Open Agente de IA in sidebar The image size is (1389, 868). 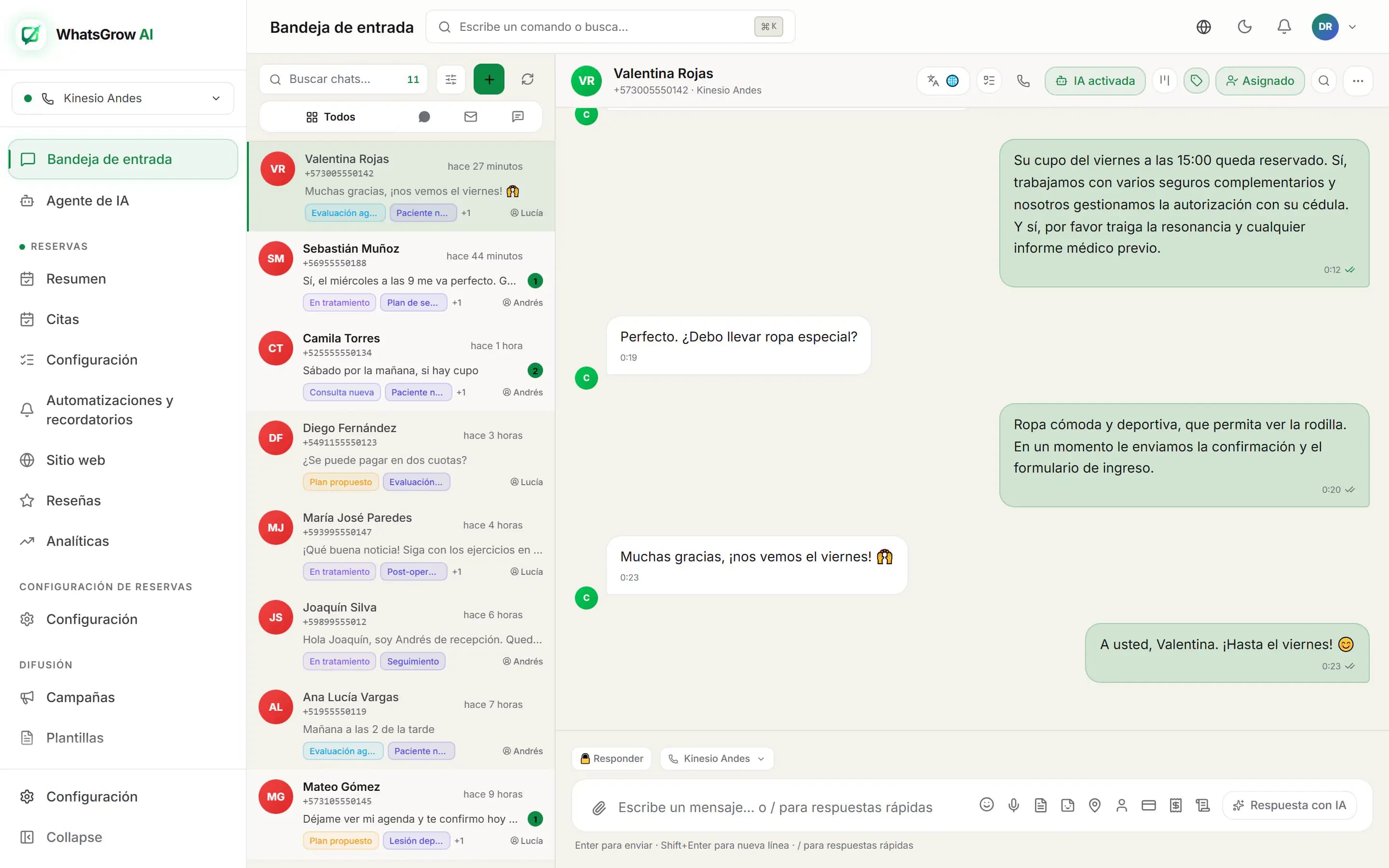tap(123, 201)
